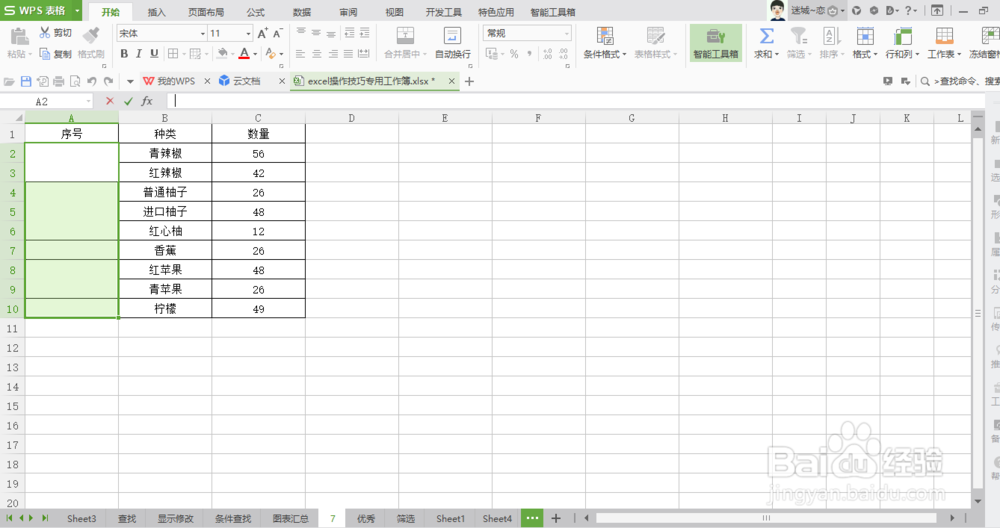The height and width of the screenshot is (528, 1000).
Task: Select the cell with value 56
Action: (x=258, y=153)
